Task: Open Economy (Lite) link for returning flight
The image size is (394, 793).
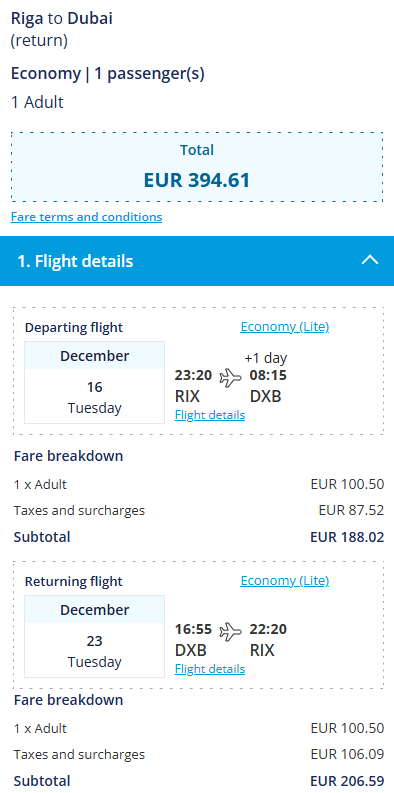Action: click(x=285, y=581)
